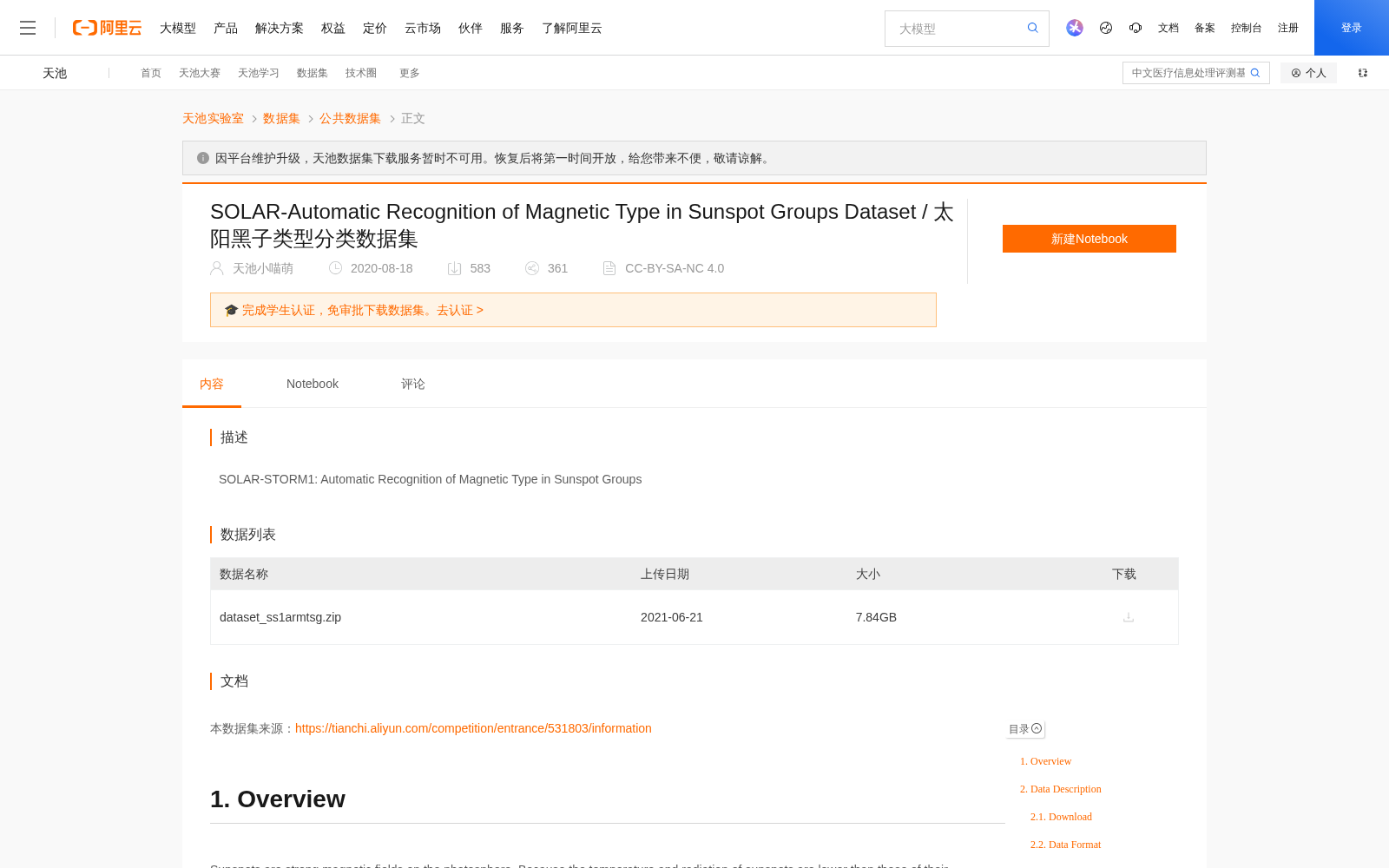This screenshot has width=1389, height=868.
Task: Jump to 2.2. Data Format in contents
Action: (x=1065, y=845)
